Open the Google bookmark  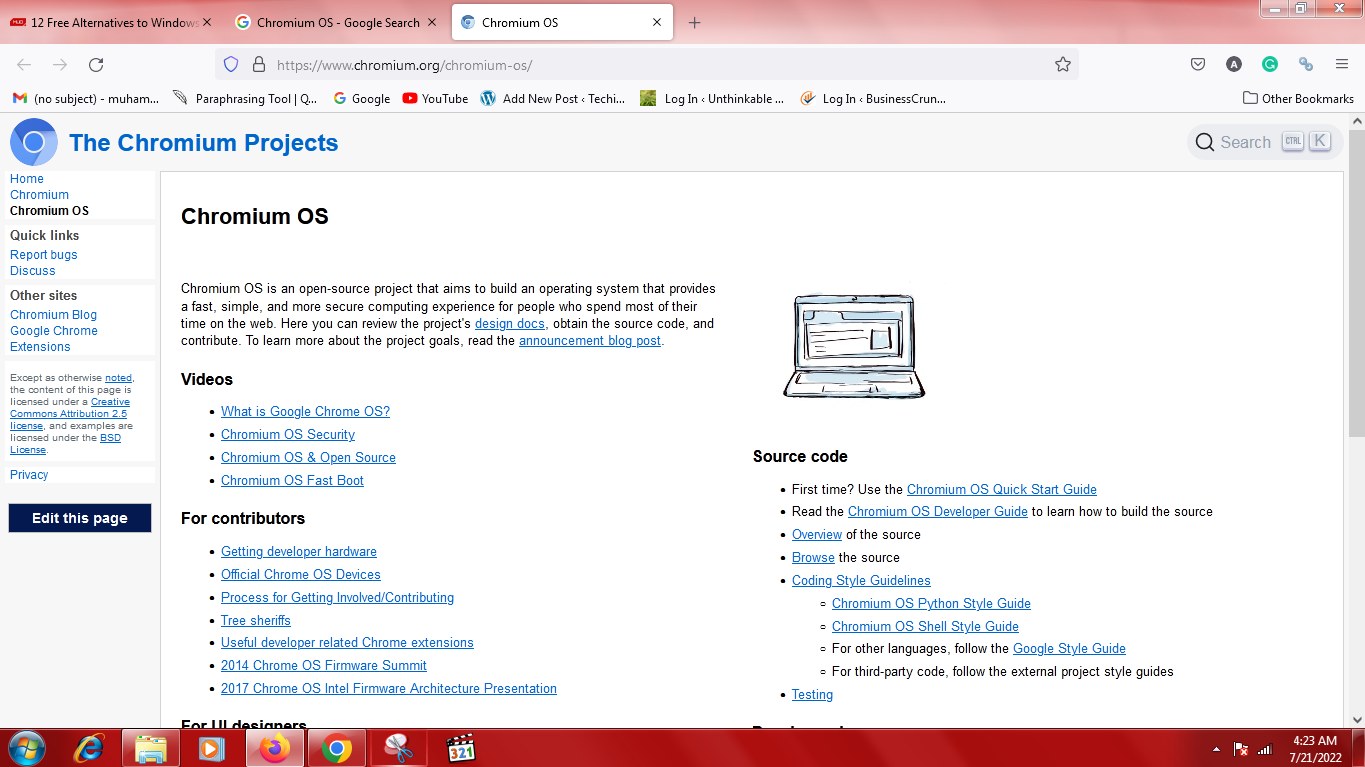[361, 98]
